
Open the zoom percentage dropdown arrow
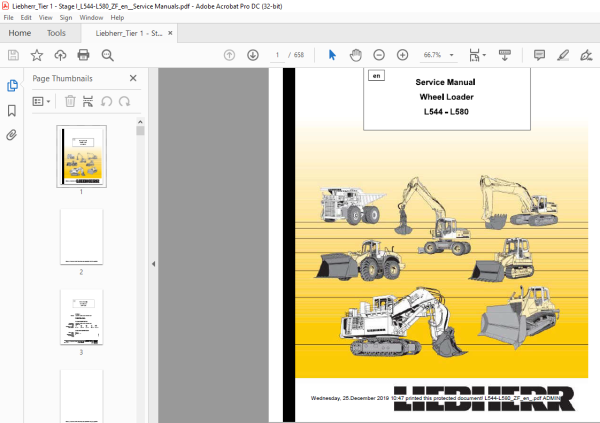pyautogui.click(x=452, y=55)
